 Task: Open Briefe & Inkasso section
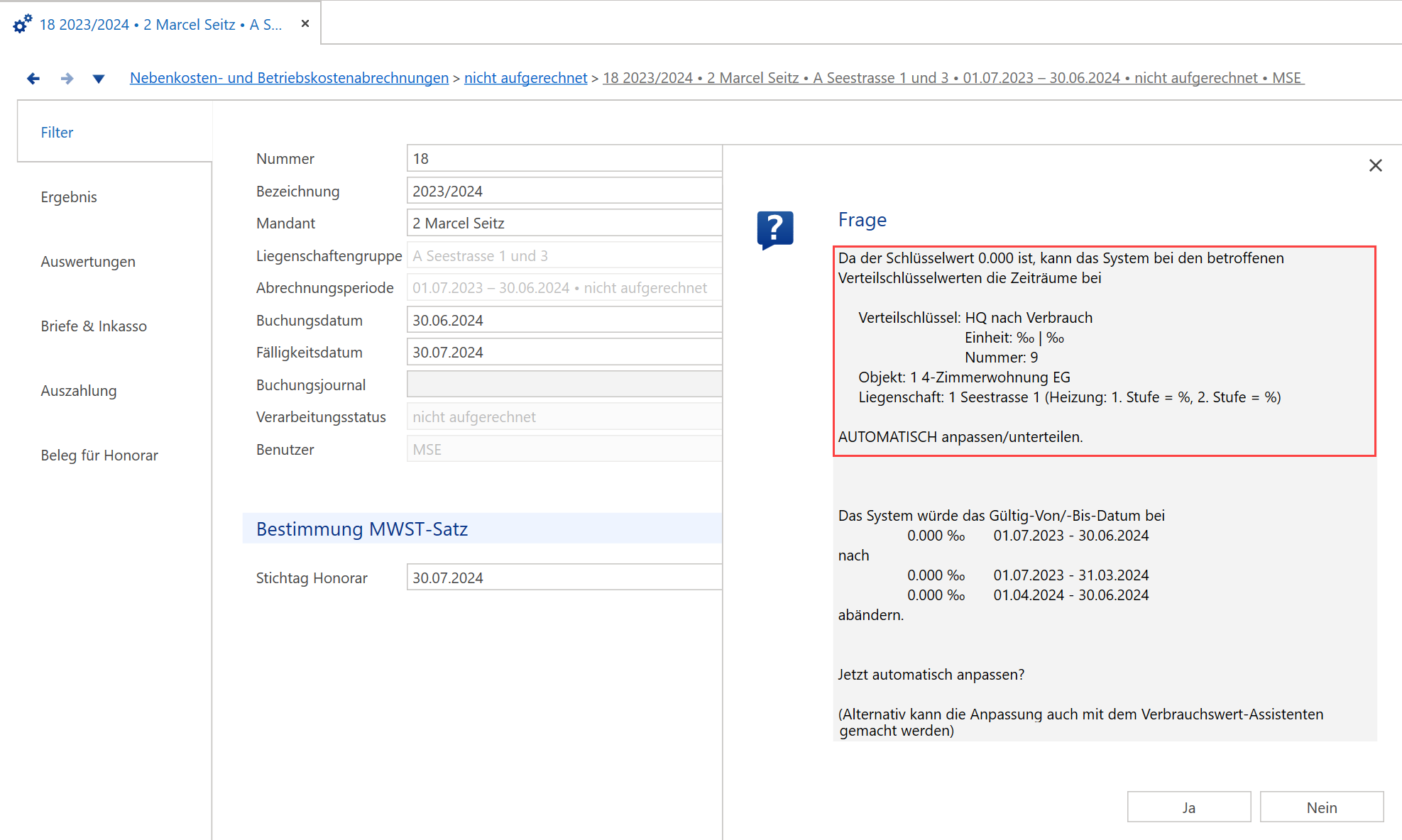pos(94,326)
